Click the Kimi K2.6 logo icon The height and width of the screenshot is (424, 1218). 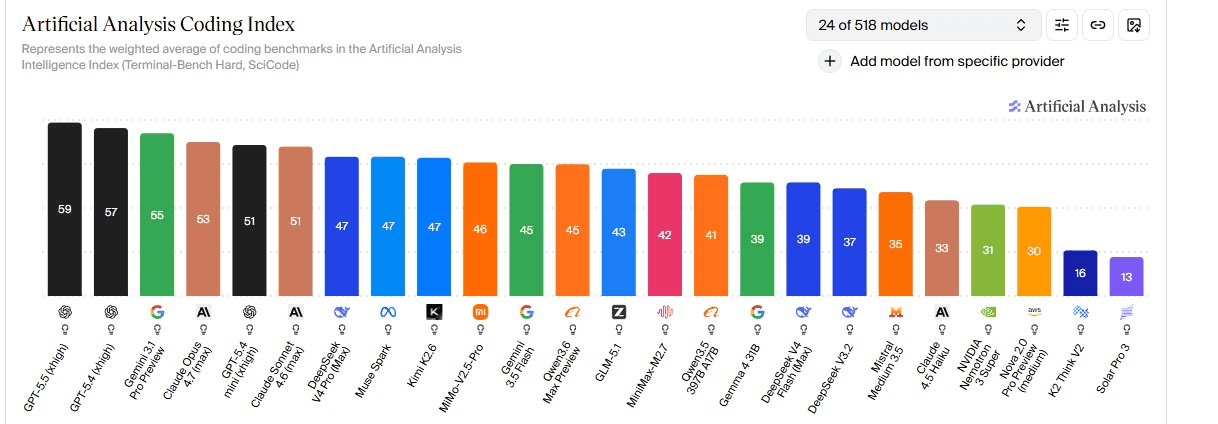pyautogui.click(x=433, y=311)
